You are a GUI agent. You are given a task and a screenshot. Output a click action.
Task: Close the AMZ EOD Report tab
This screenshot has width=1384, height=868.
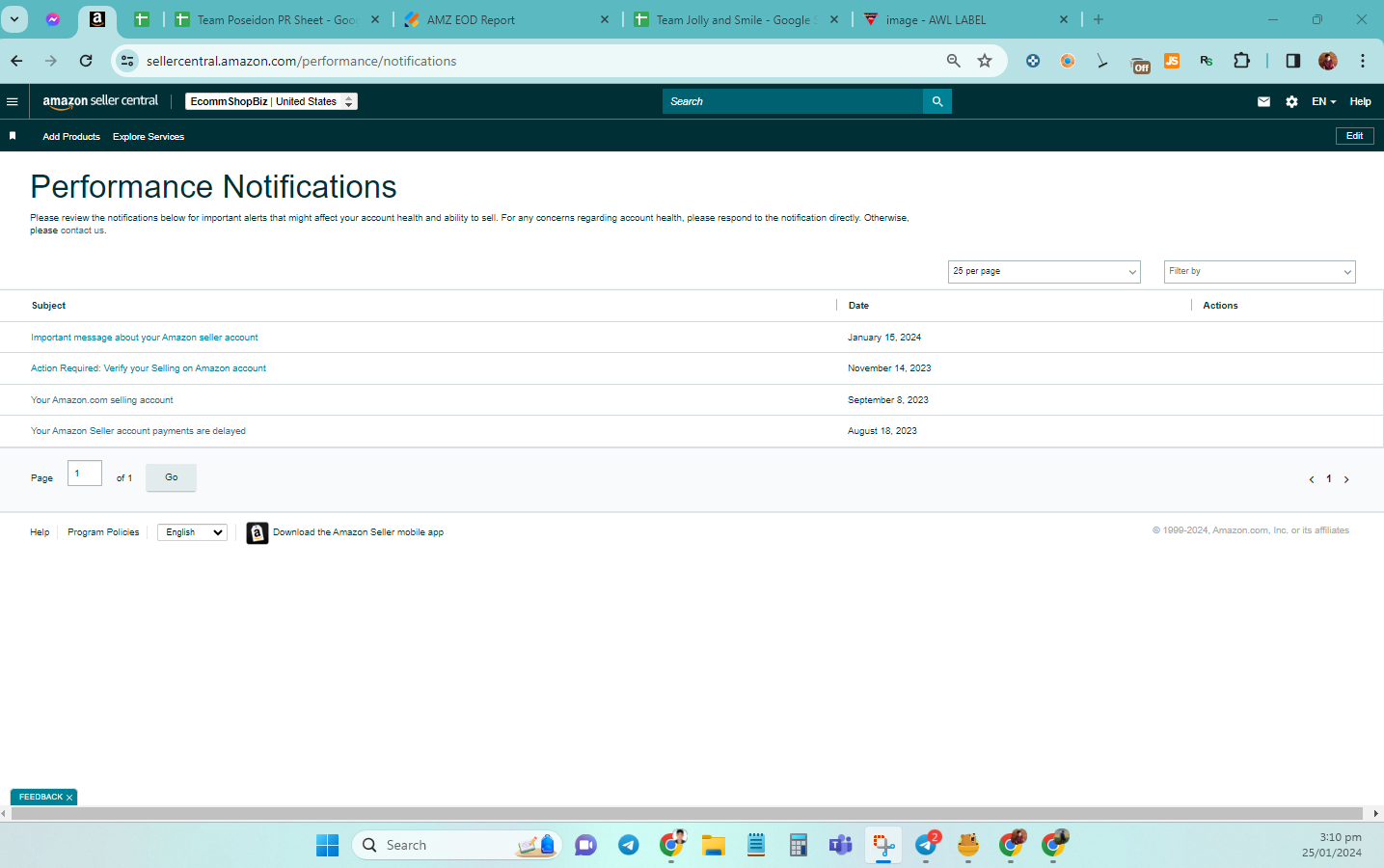(605, 19)
